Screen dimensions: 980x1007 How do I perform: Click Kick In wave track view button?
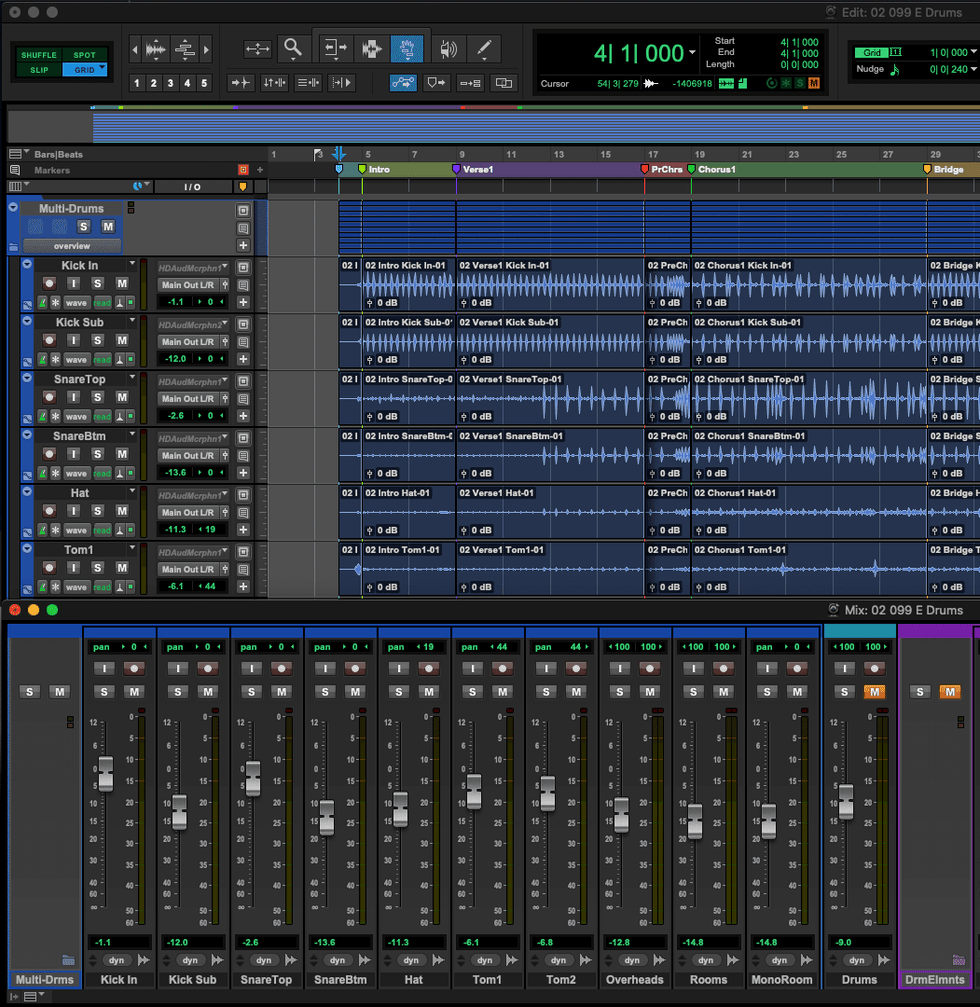click(77, 303)
